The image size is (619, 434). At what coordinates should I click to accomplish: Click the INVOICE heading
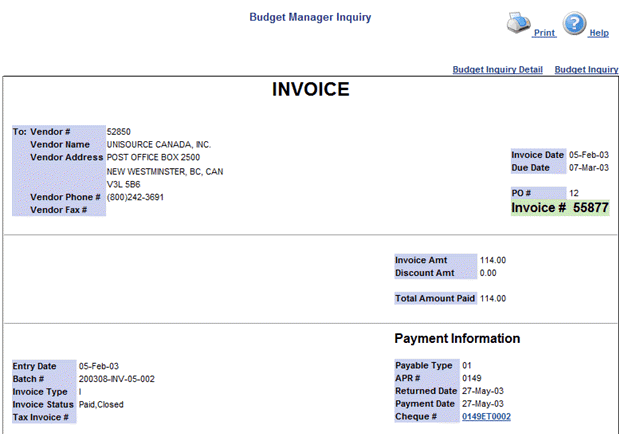coord(311,89)
